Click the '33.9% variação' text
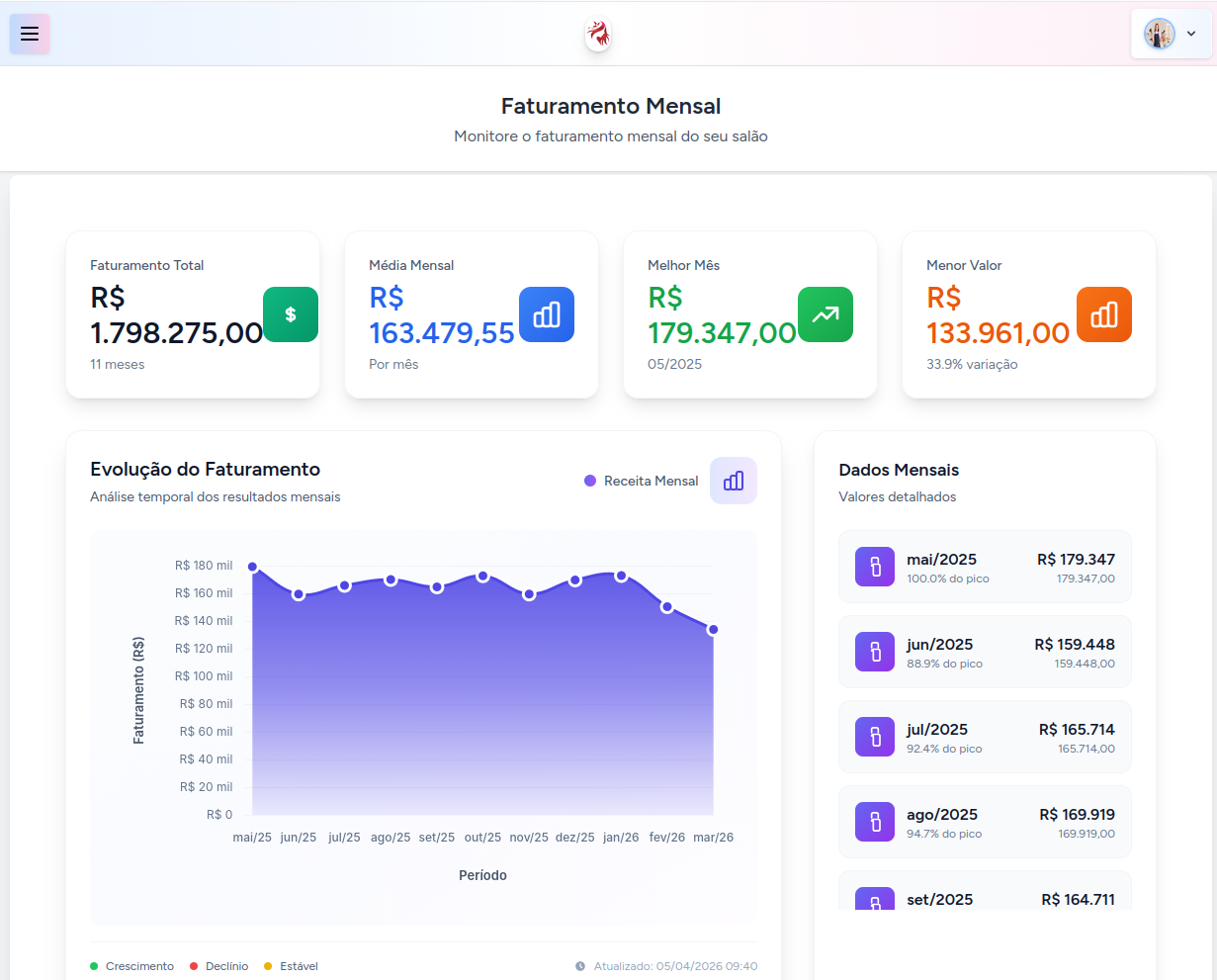The image size is (1217, 980). (972, 364)
